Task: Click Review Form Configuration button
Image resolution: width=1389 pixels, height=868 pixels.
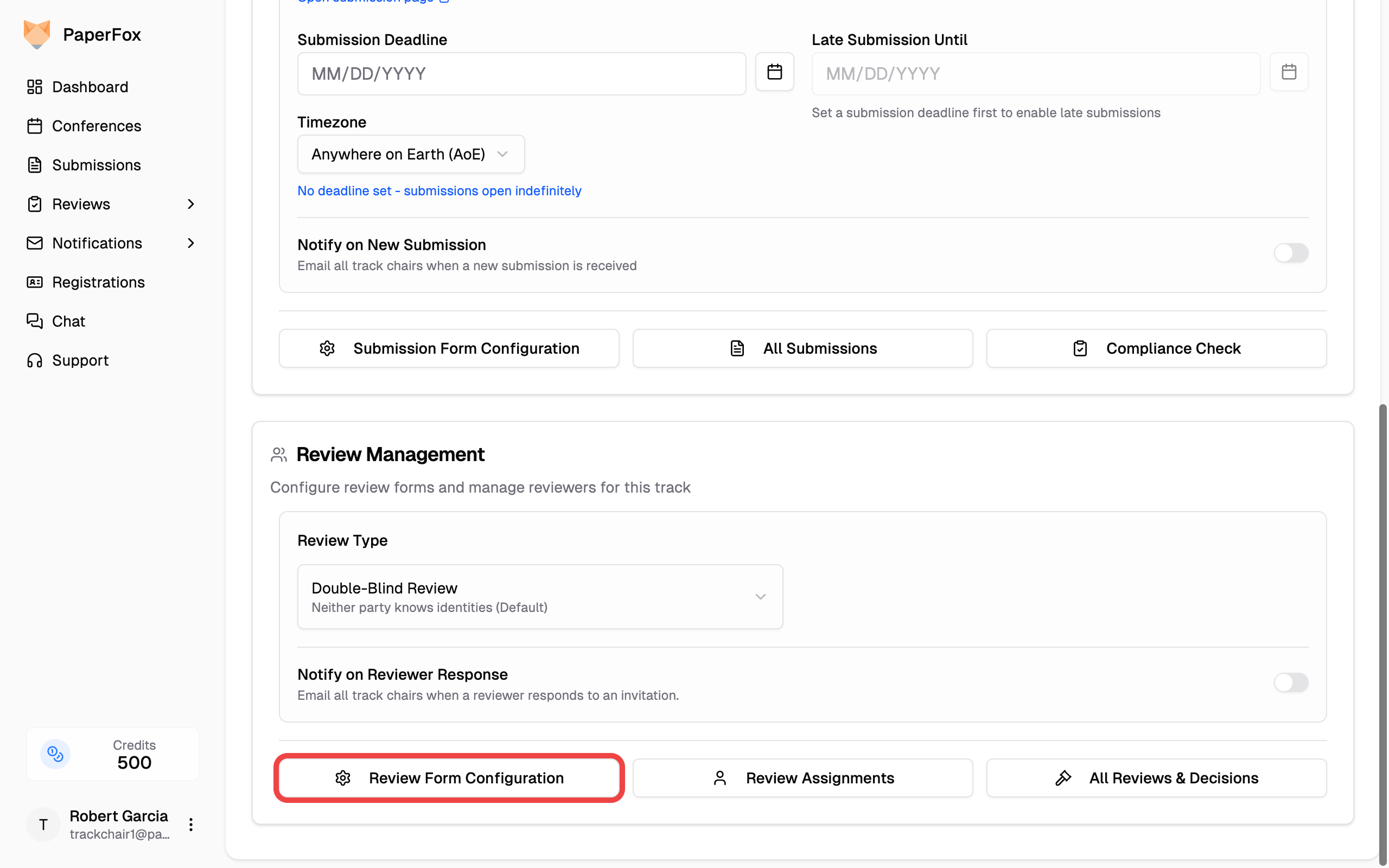Action: tap(449, 778)
